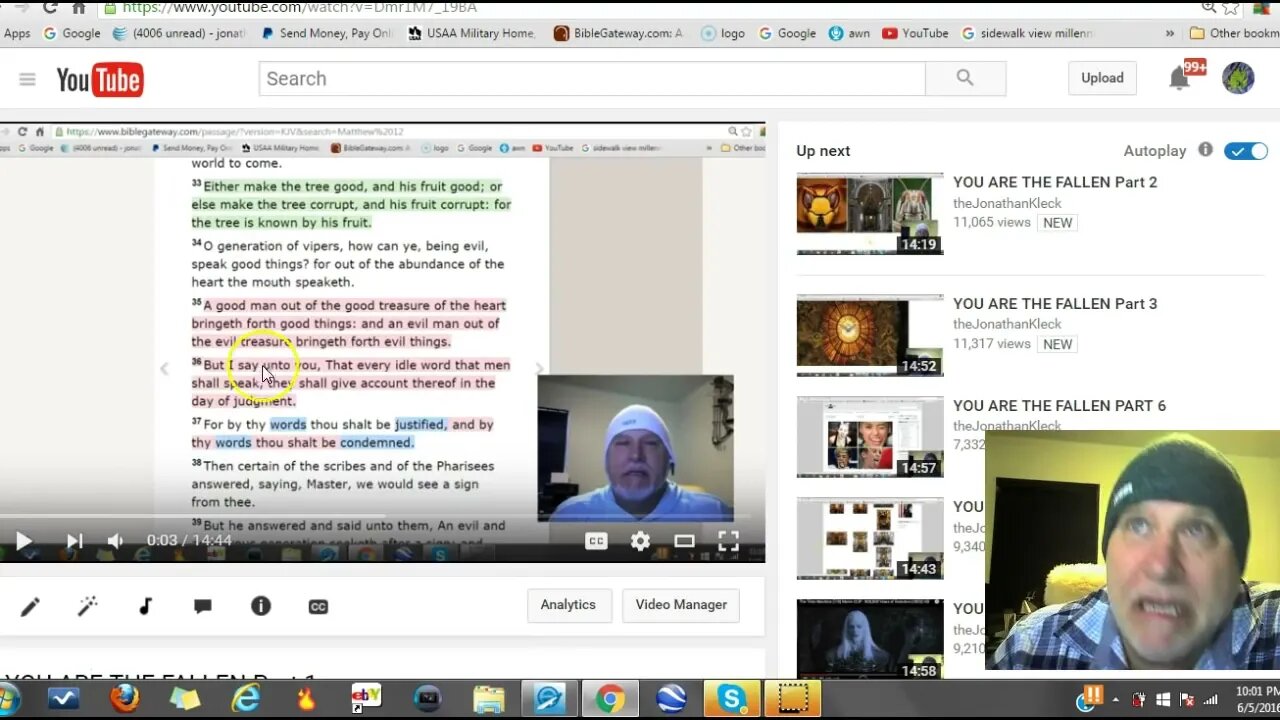This screenshot has width=1280, height=720.
Task: Open the logo bookmark
Action: tap(723, 33)
